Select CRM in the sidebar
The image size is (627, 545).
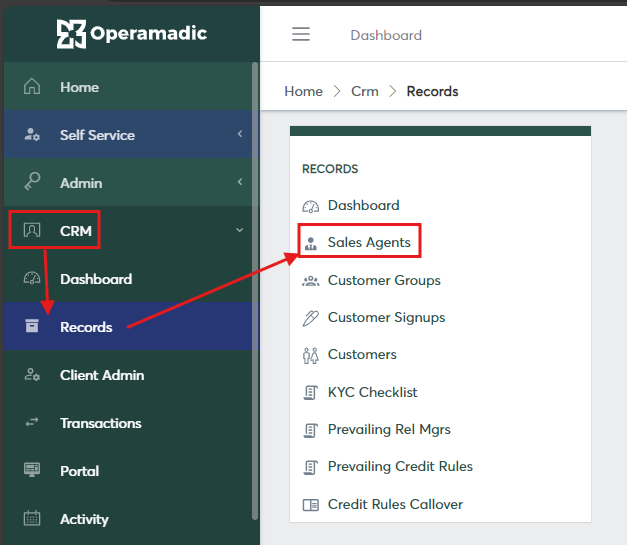(132, 230)
